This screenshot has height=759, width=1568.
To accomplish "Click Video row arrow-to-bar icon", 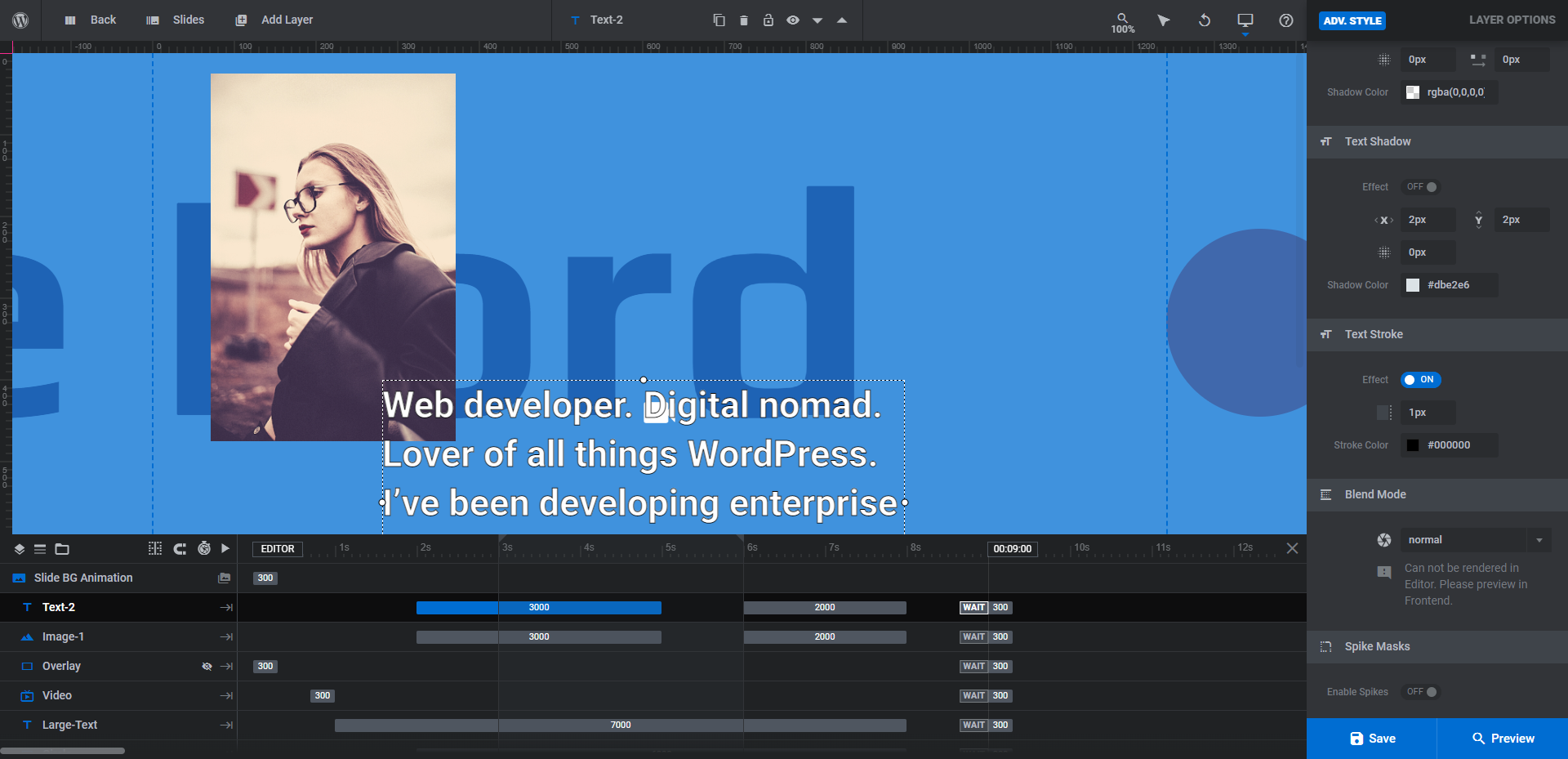I will (226, 695).
